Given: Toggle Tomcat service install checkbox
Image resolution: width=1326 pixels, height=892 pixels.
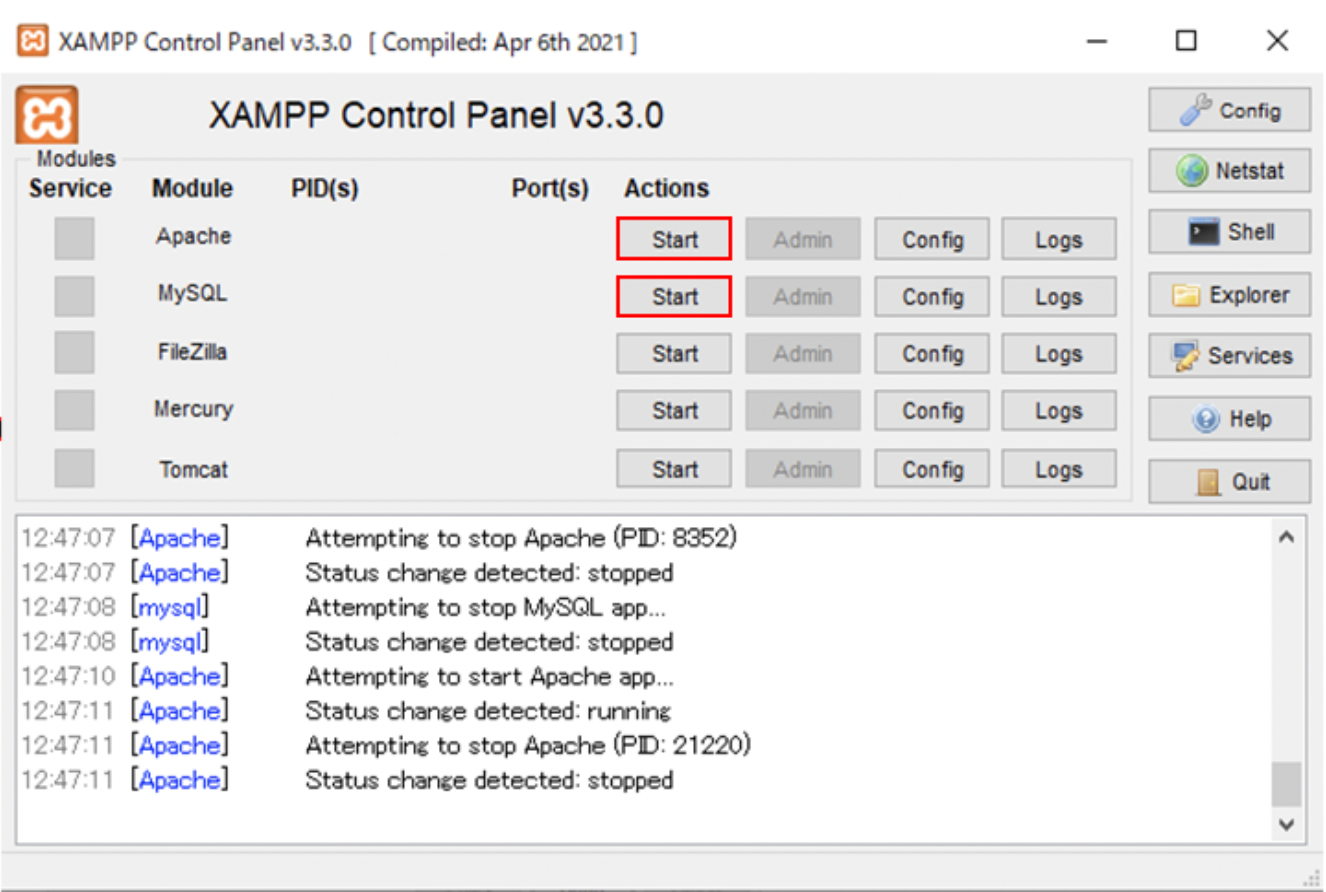Looking at the screenshot, I should click(74, 468).
